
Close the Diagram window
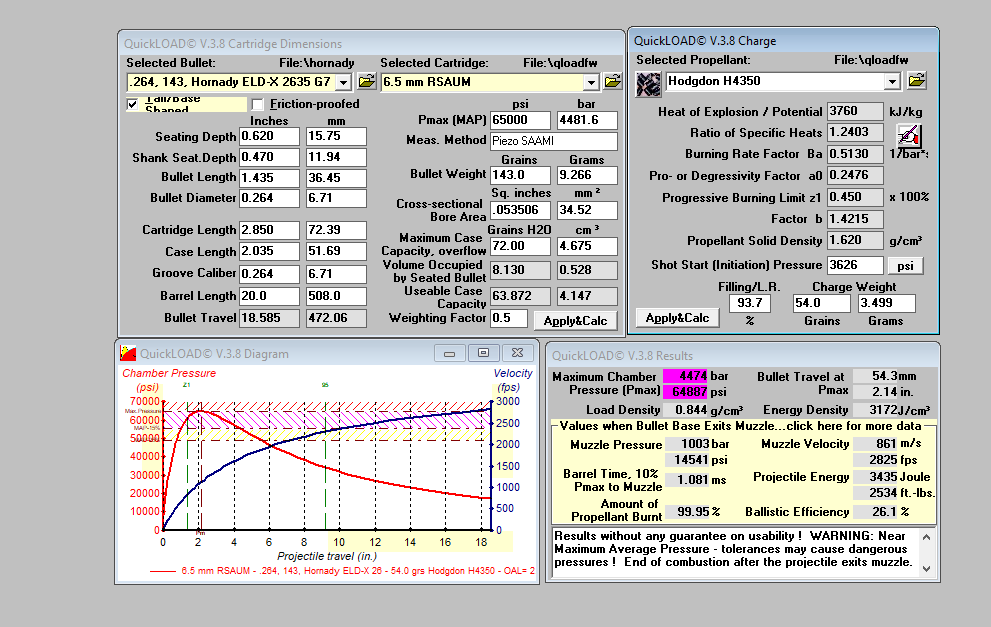518,353
